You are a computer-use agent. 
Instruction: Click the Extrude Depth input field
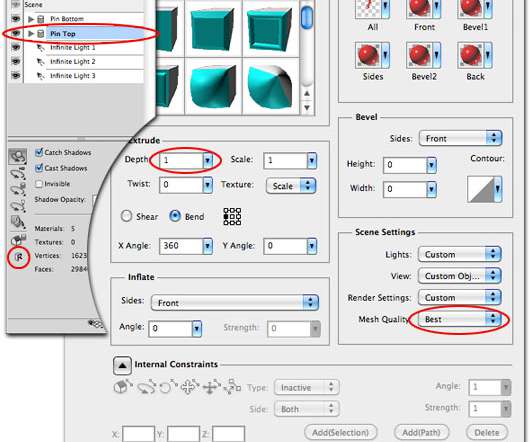coord(181,160)
